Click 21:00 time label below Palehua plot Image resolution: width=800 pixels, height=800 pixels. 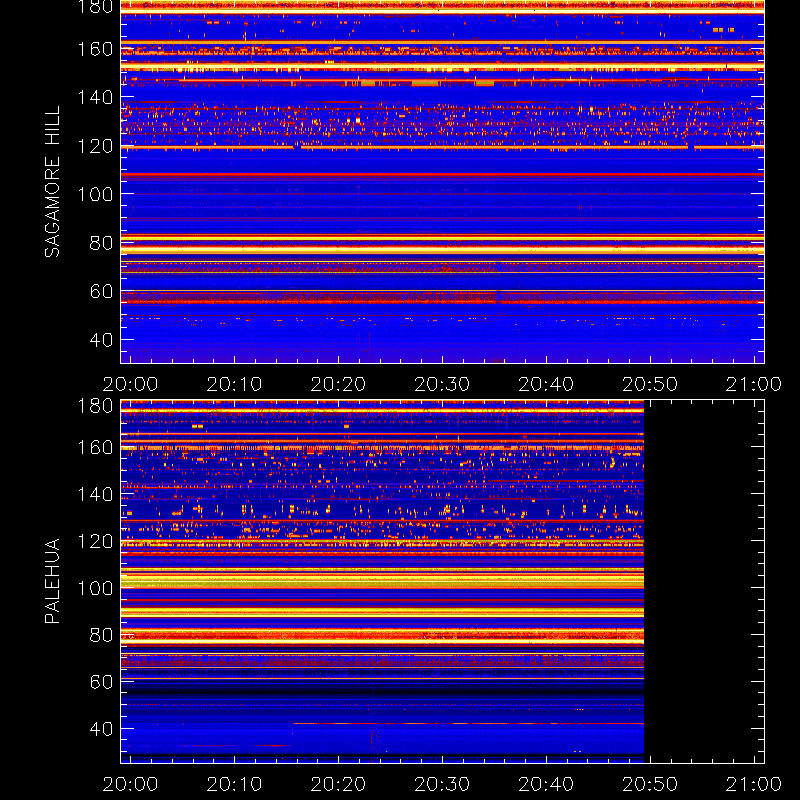coord(754,784)
